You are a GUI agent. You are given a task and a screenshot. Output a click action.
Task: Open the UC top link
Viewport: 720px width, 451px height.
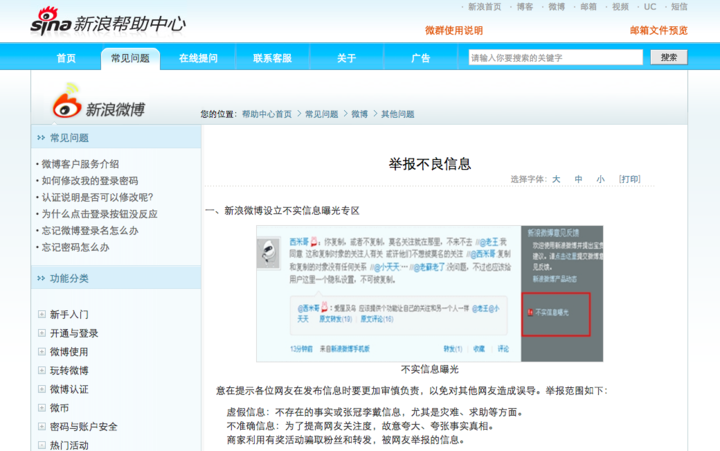(650, 7)
